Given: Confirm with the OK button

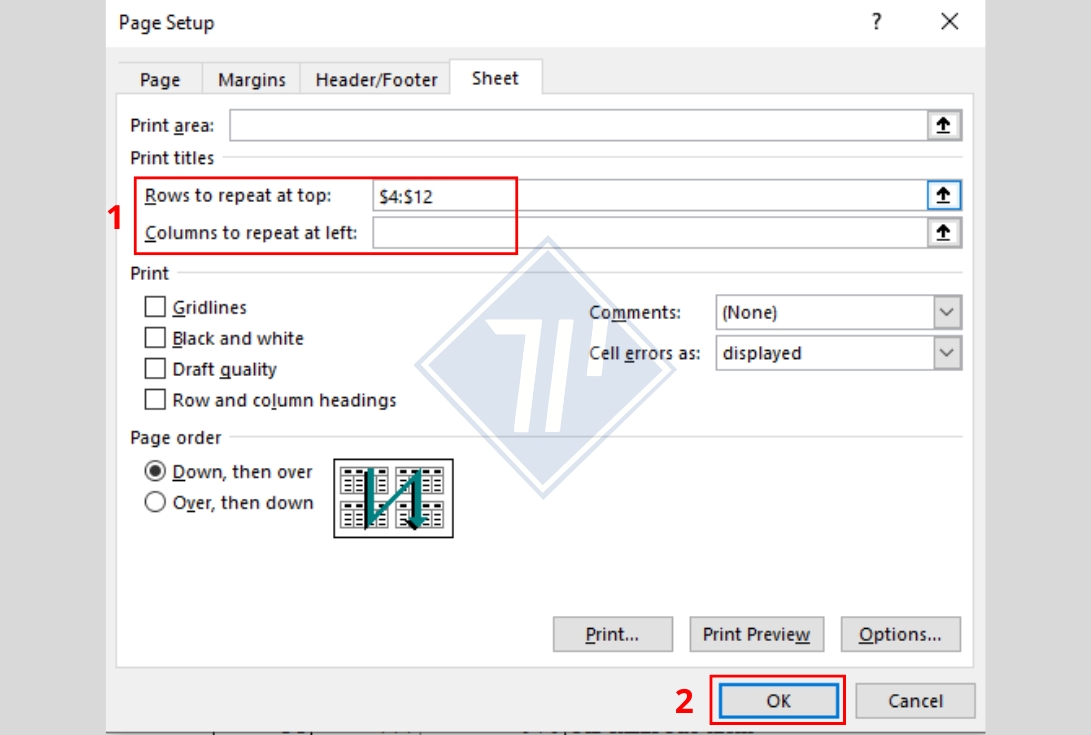Looking at the screenshot, I should (x=778, y=700).
